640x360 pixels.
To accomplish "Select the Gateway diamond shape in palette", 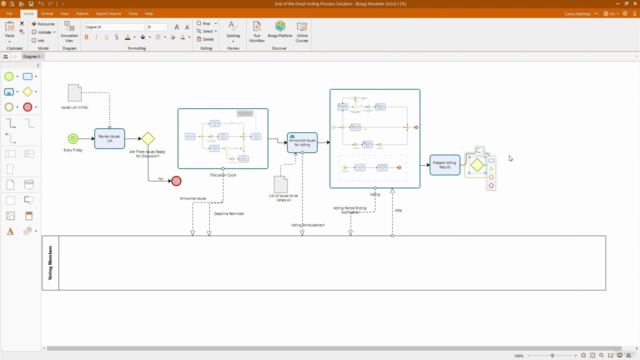I will (27, 92).
